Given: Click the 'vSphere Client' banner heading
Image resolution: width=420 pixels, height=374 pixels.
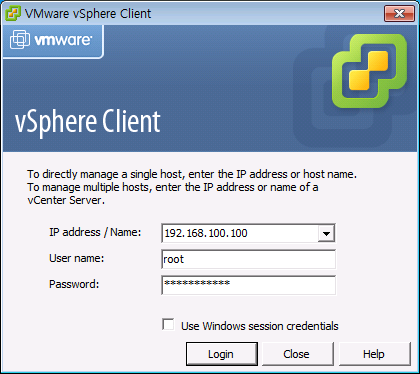Looking at the screenshot, I should 88,122.
